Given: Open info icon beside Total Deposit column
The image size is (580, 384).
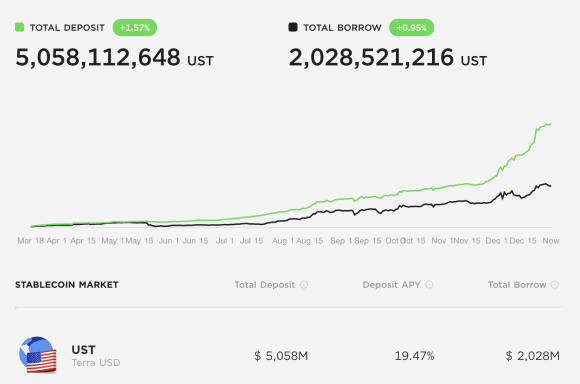Looking at the screenshot, I should pyautogui.click(x=304, y=284).
